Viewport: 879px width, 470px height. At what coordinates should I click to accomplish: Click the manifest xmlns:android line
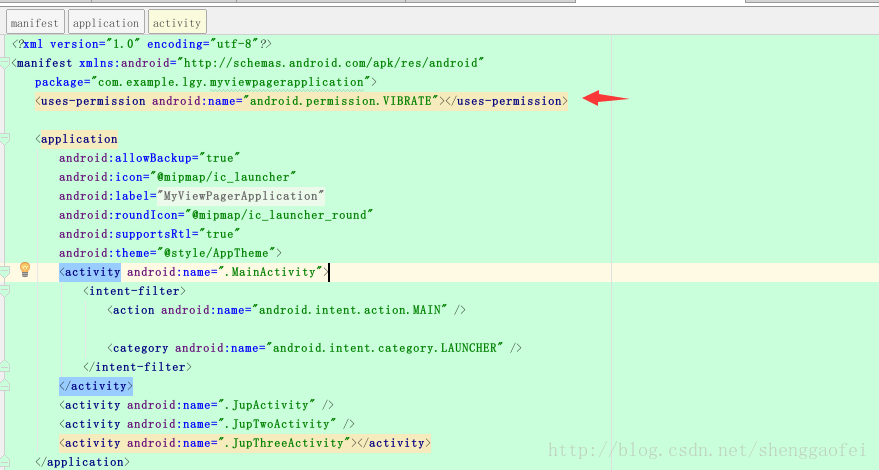point(248,63)
